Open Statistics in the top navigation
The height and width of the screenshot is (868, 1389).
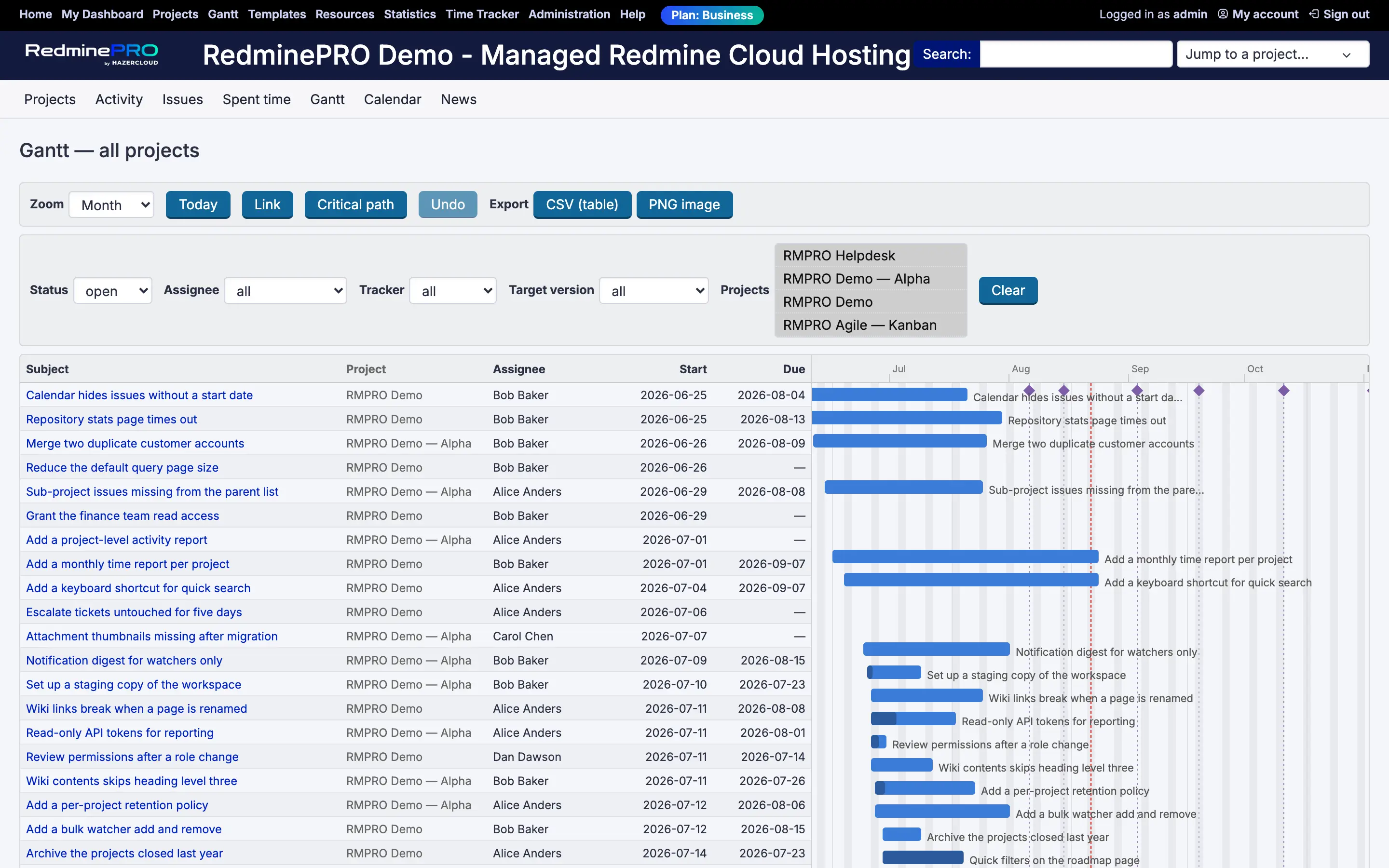tap(410, 14)
